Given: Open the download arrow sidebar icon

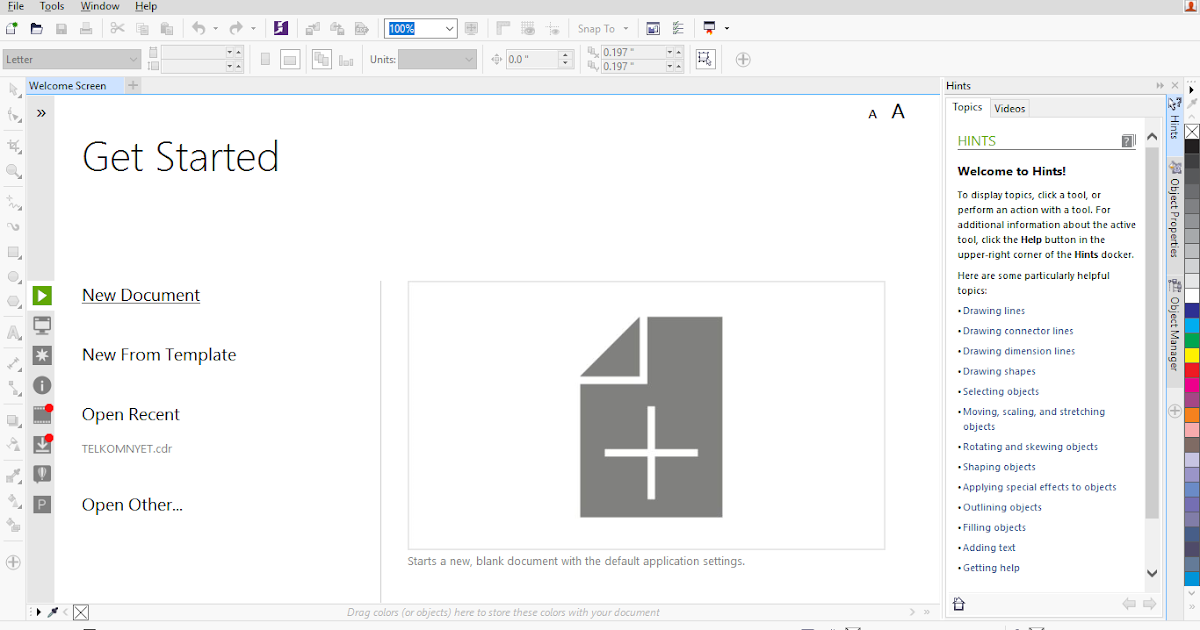Looking at the screenshot, I should (42, 444).
